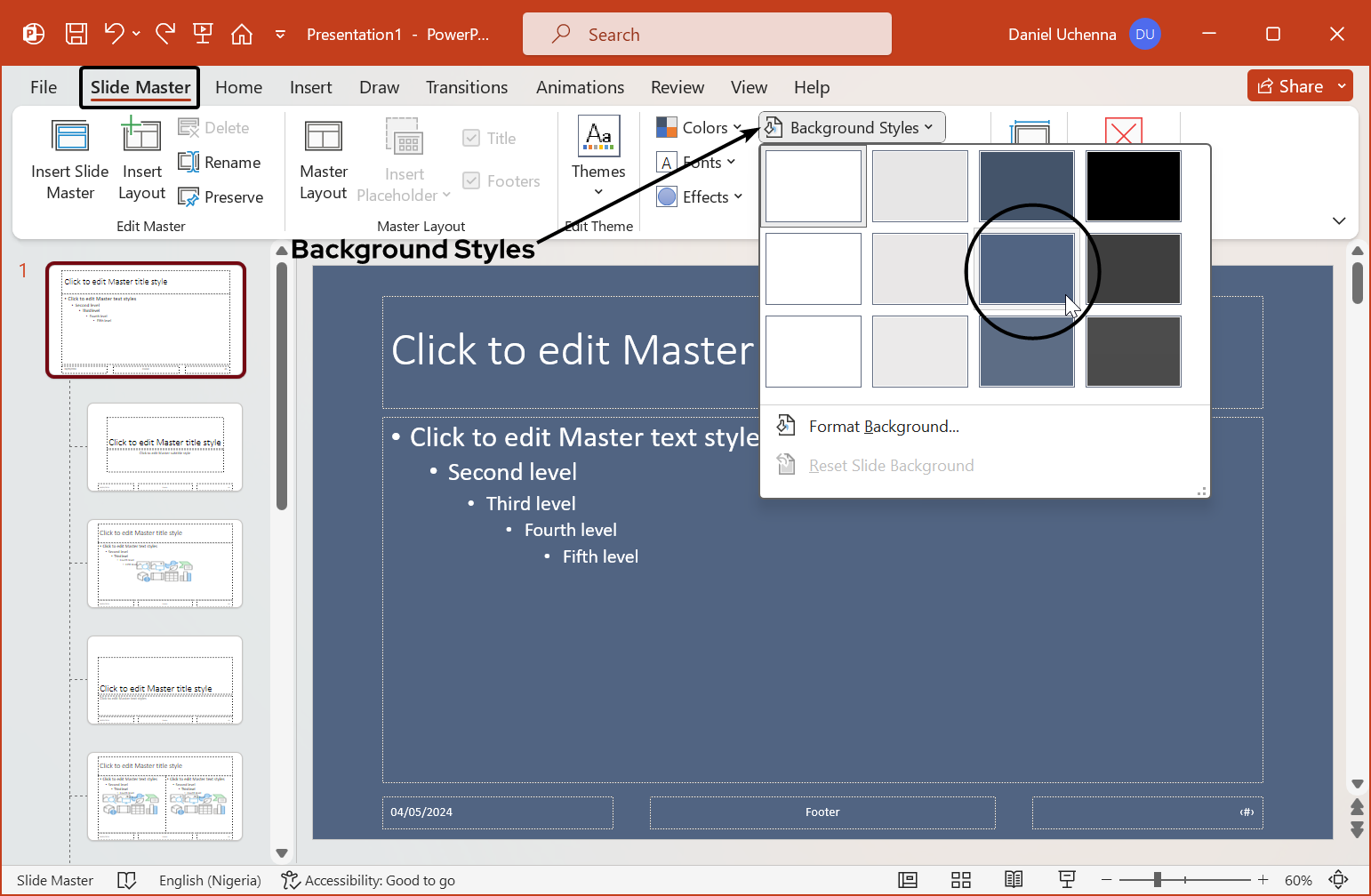Screen dimensions: 1371x896
Task: Switch to Slide Sorter view icon
Action: coord(960,880)
